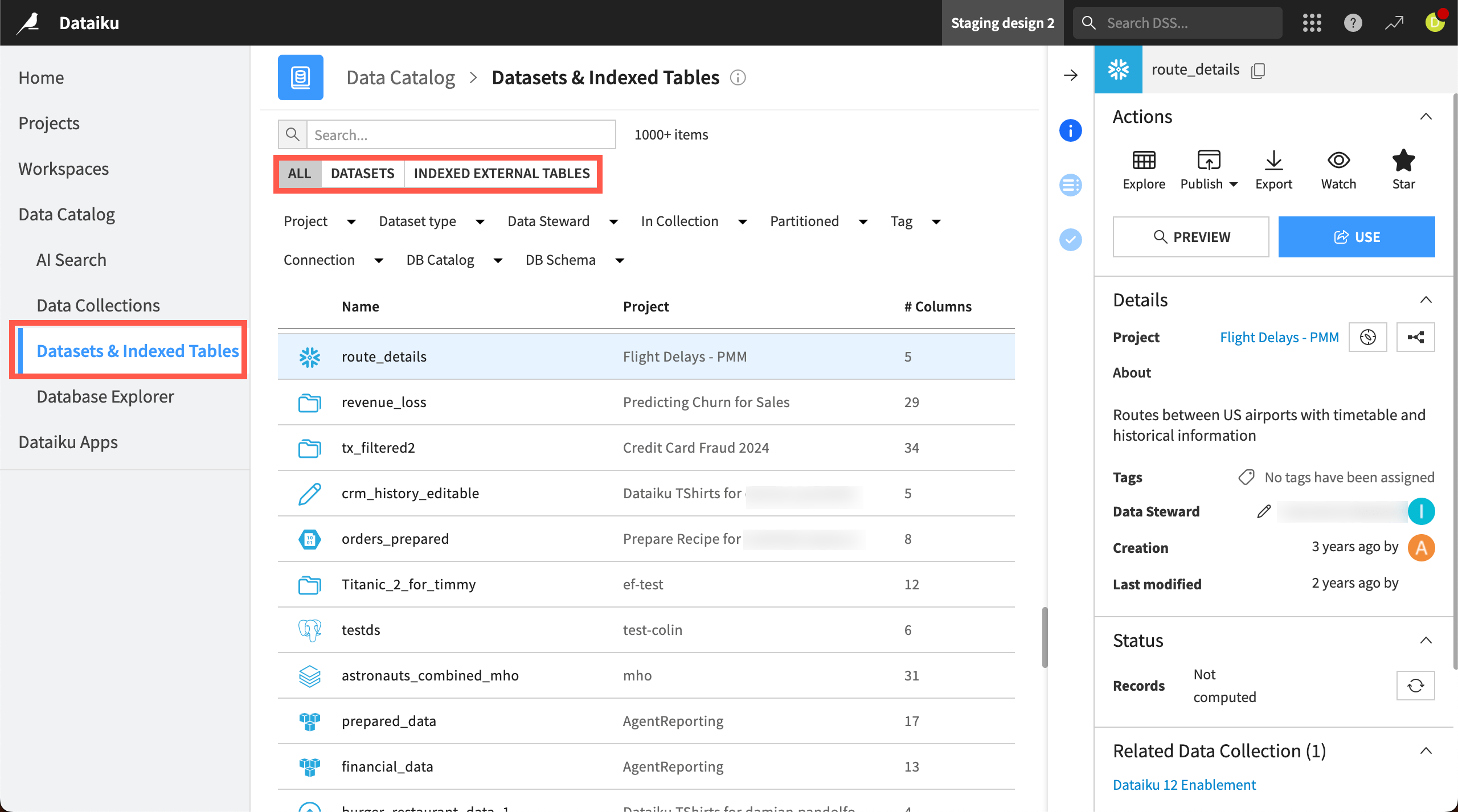The height and width of the screenshot is (812, 1458).
Task: Refresh the Records count in Status
Action: point(1416,686)
